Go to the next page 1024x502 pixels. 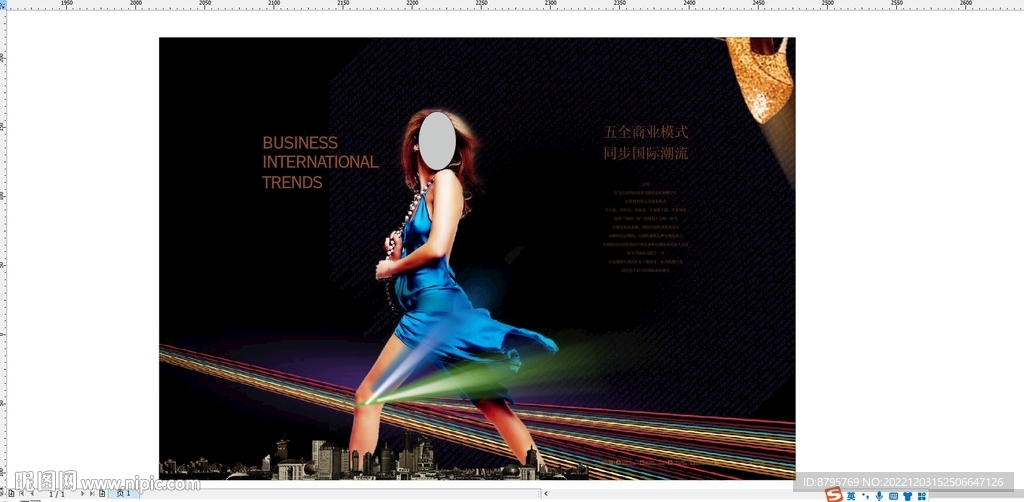[82, 494]
